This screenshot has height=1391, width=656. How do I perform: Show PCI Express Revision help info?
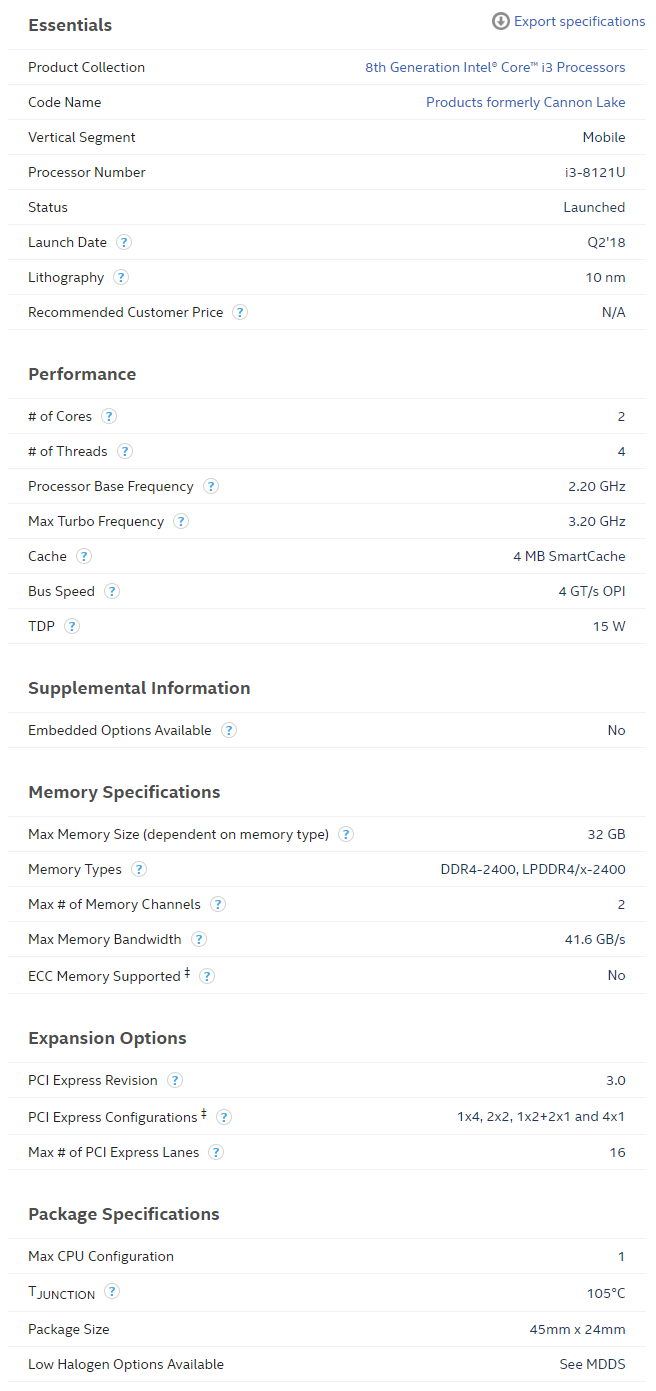(x=175, y=1080)
